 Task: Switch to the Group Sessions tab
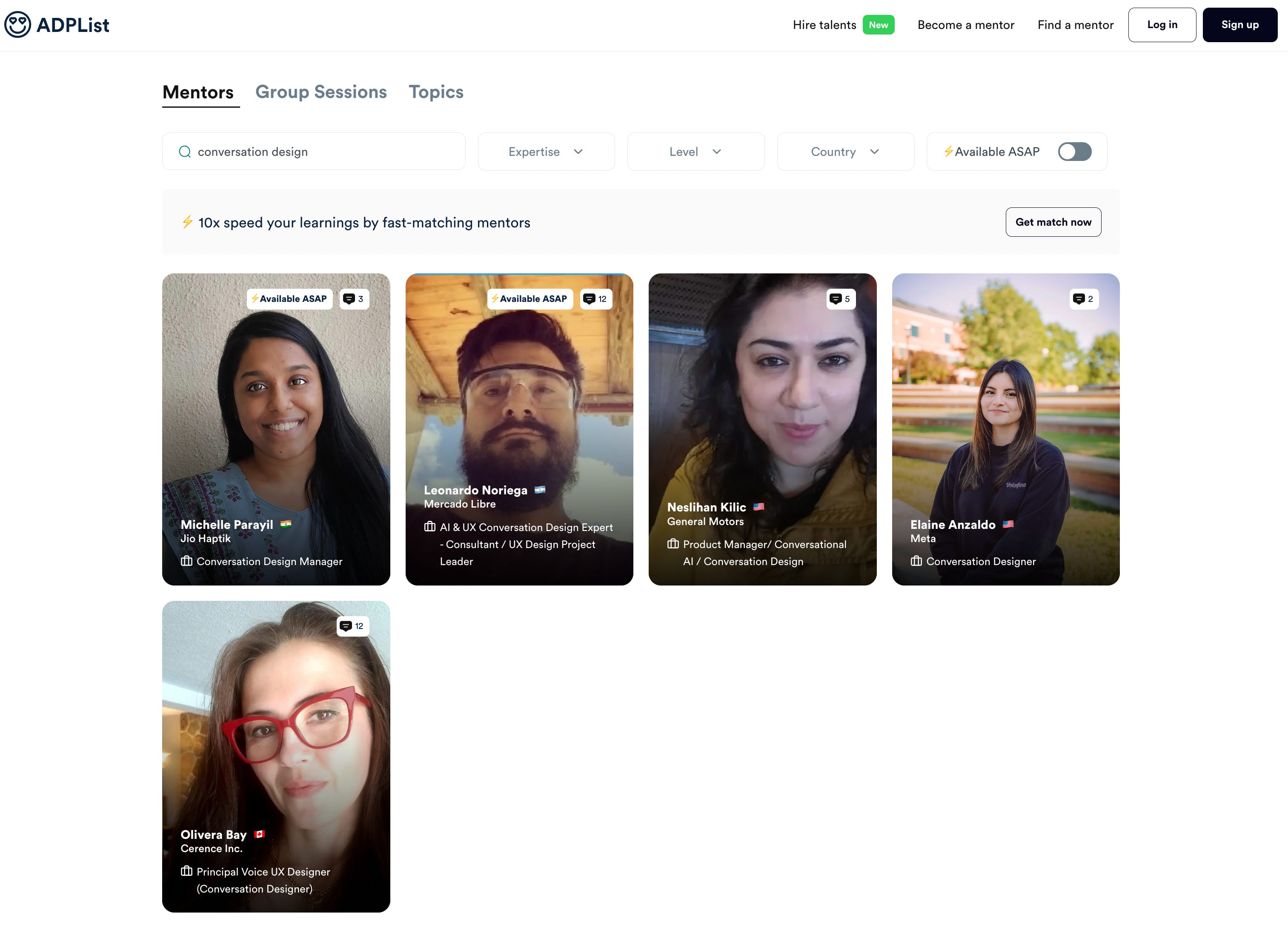(321, 92)
